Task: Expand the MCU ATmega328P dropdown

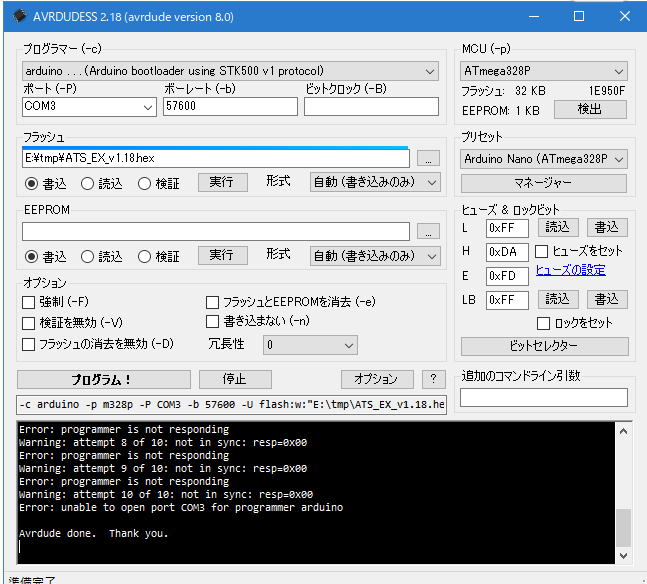Action: 544,71
